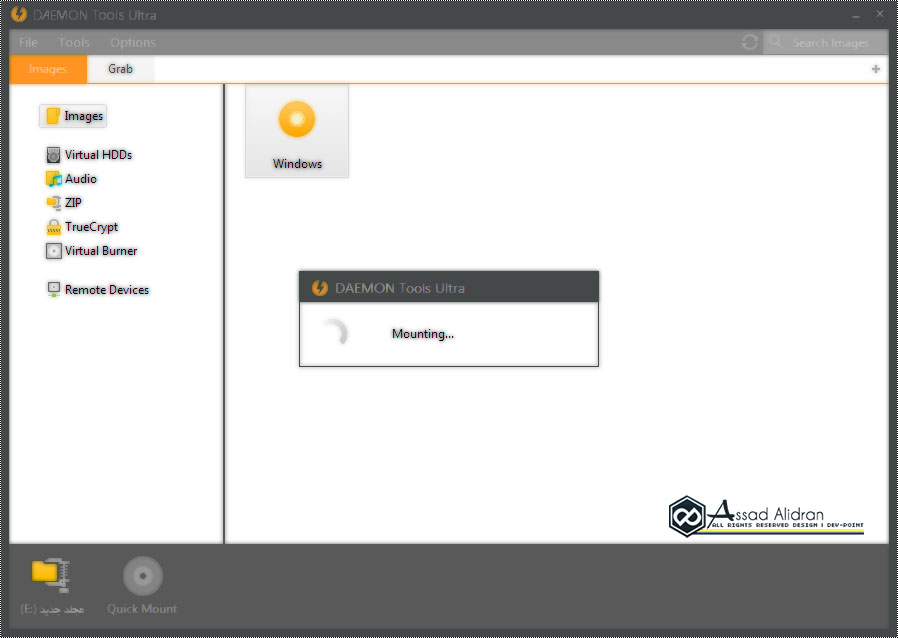This screenshot has height=638, width=898.
Task: Select Virtual Burner in sidebar
Action: 92,251
